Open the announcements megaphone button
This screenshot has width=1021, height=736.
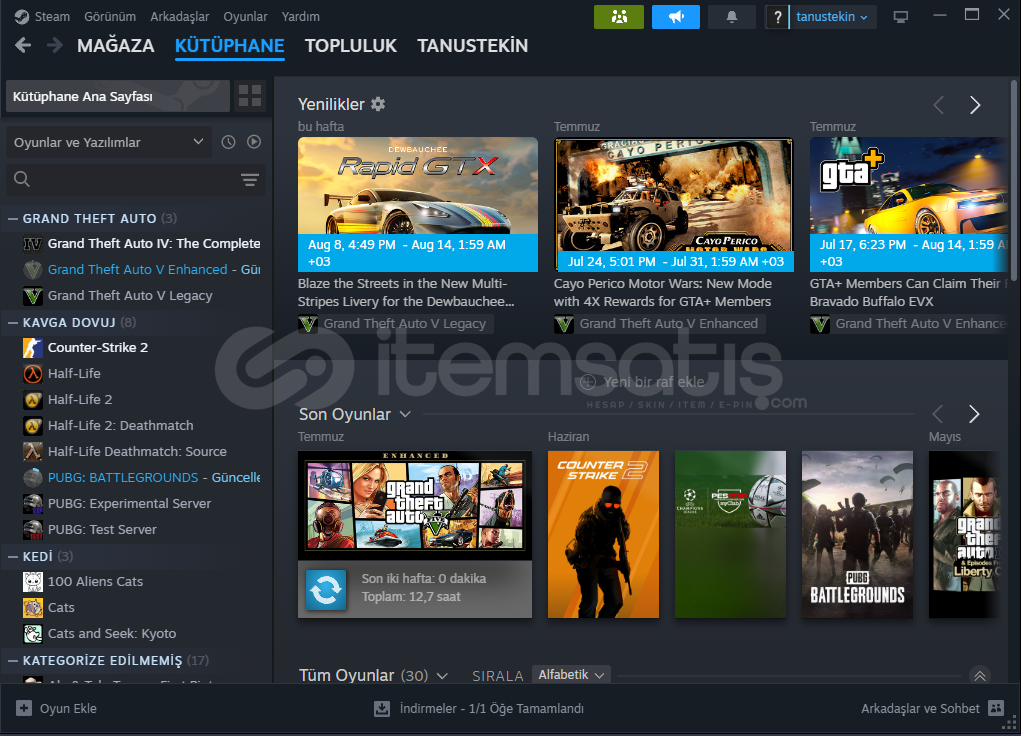(676, 17)
